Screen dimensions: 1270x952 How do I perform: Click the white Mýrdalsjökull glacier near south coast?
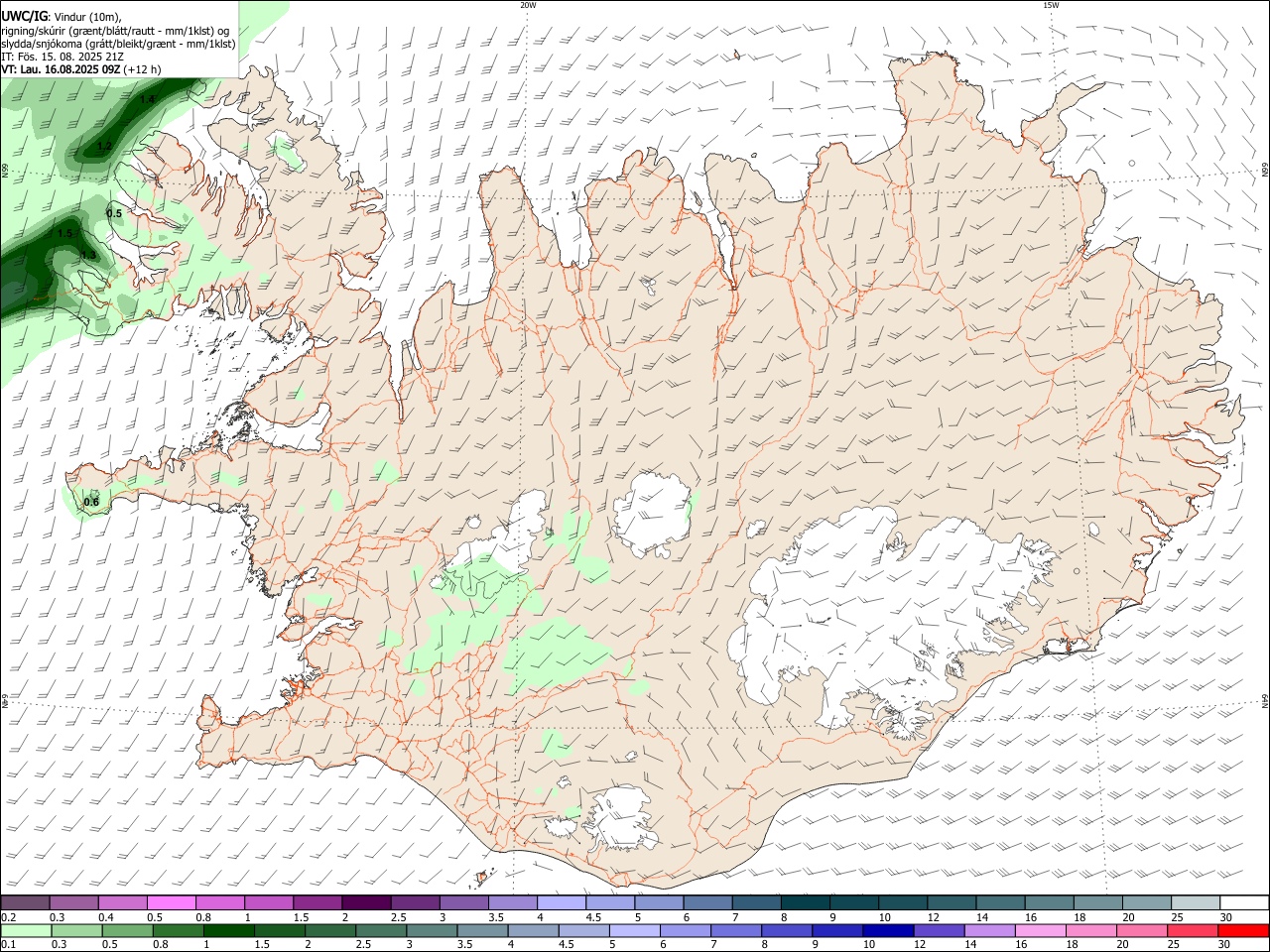point(621,818)
